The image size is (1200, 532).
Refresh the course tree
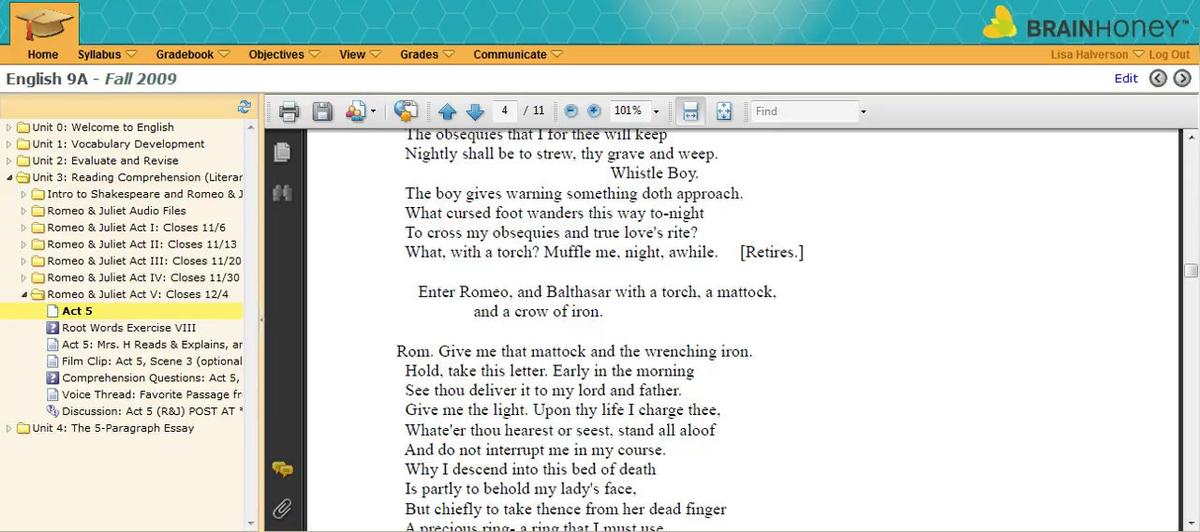point(243,106)
